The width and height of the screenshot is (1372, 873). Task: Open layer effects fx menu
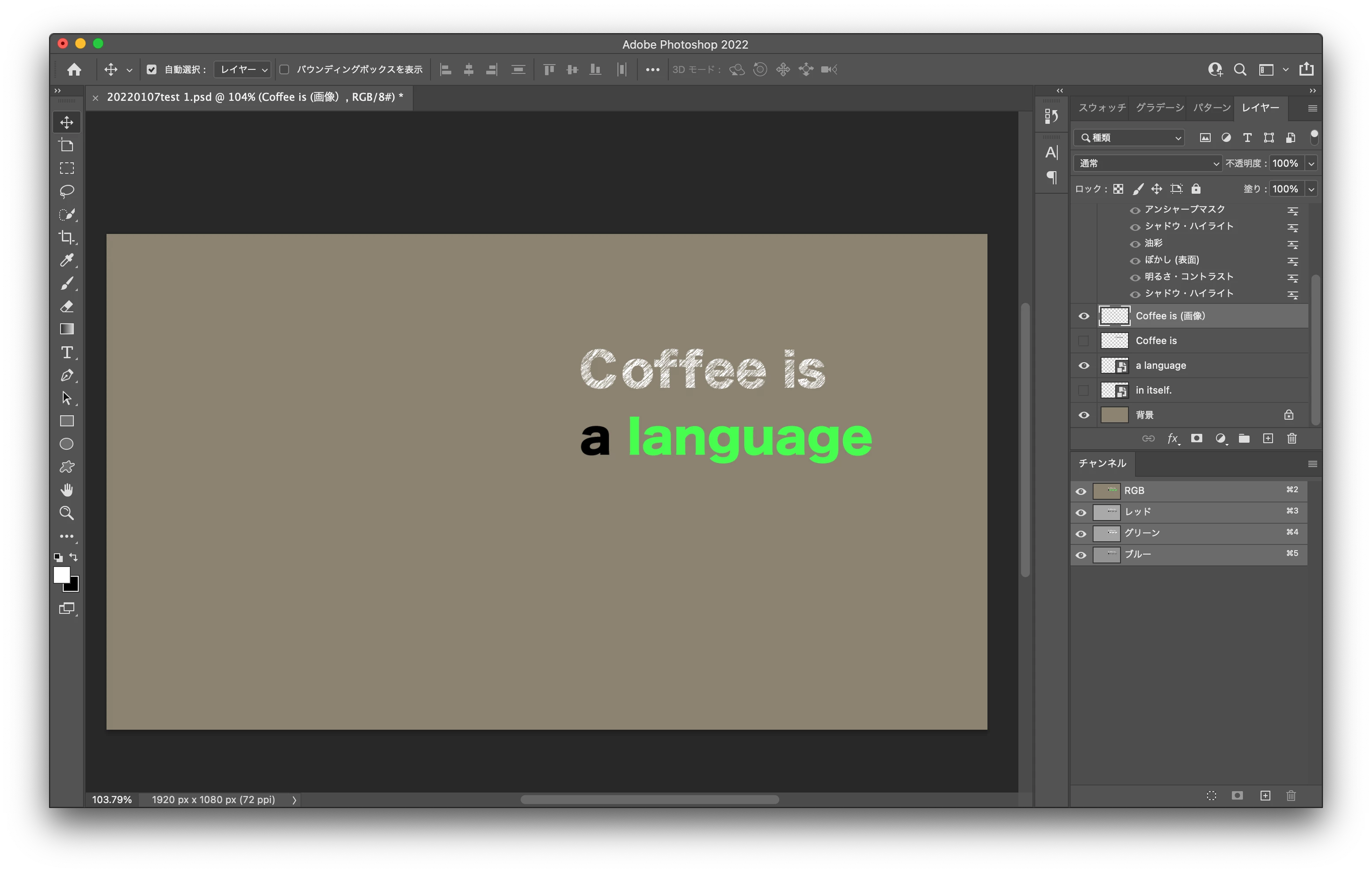coord(1173,439)
